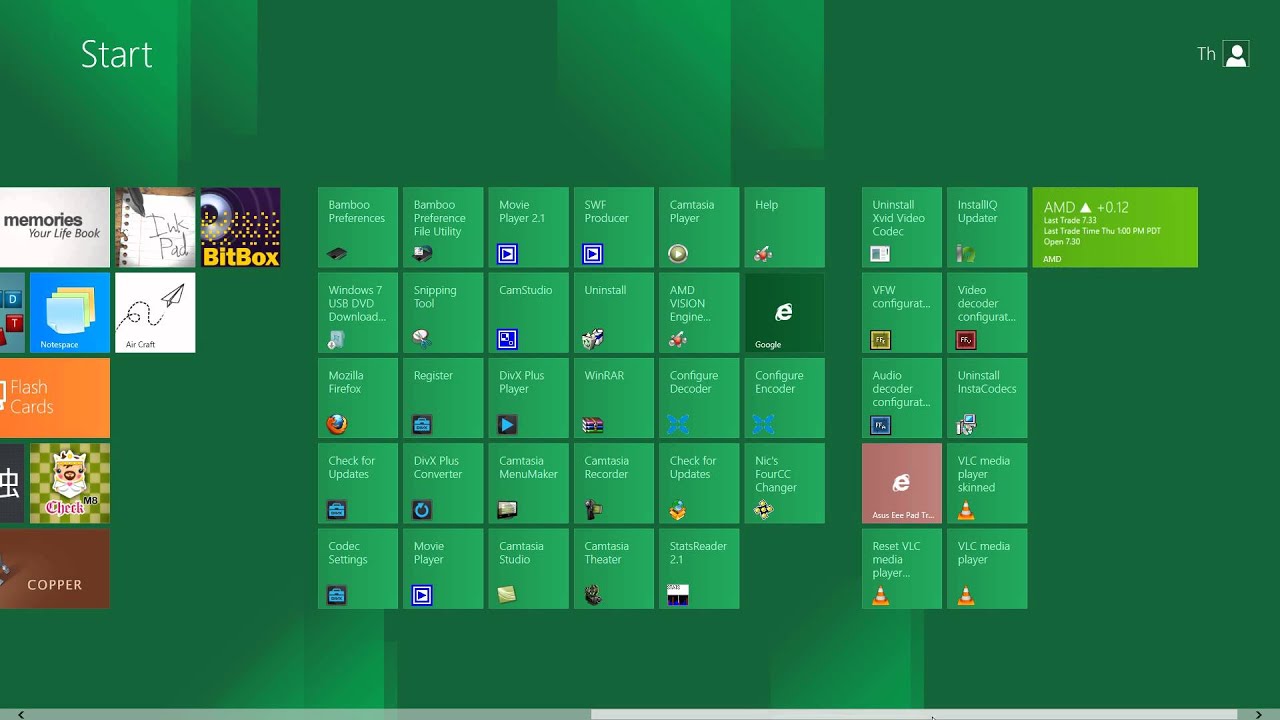Open the Camtasia Theater tile
The height and width of the screenshot is (720, 1280).
(x=613, y=568)
